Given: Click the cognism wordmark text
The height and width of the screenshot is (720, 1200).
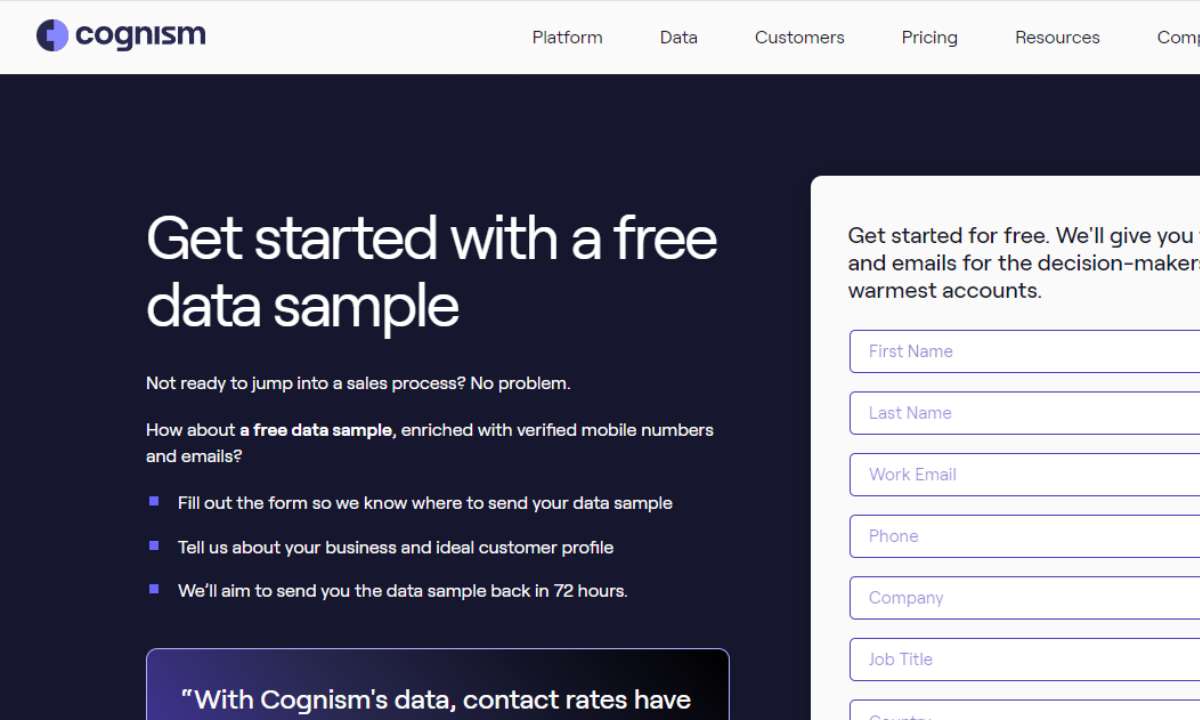Looking at the screenshot, I should point(140,36).
